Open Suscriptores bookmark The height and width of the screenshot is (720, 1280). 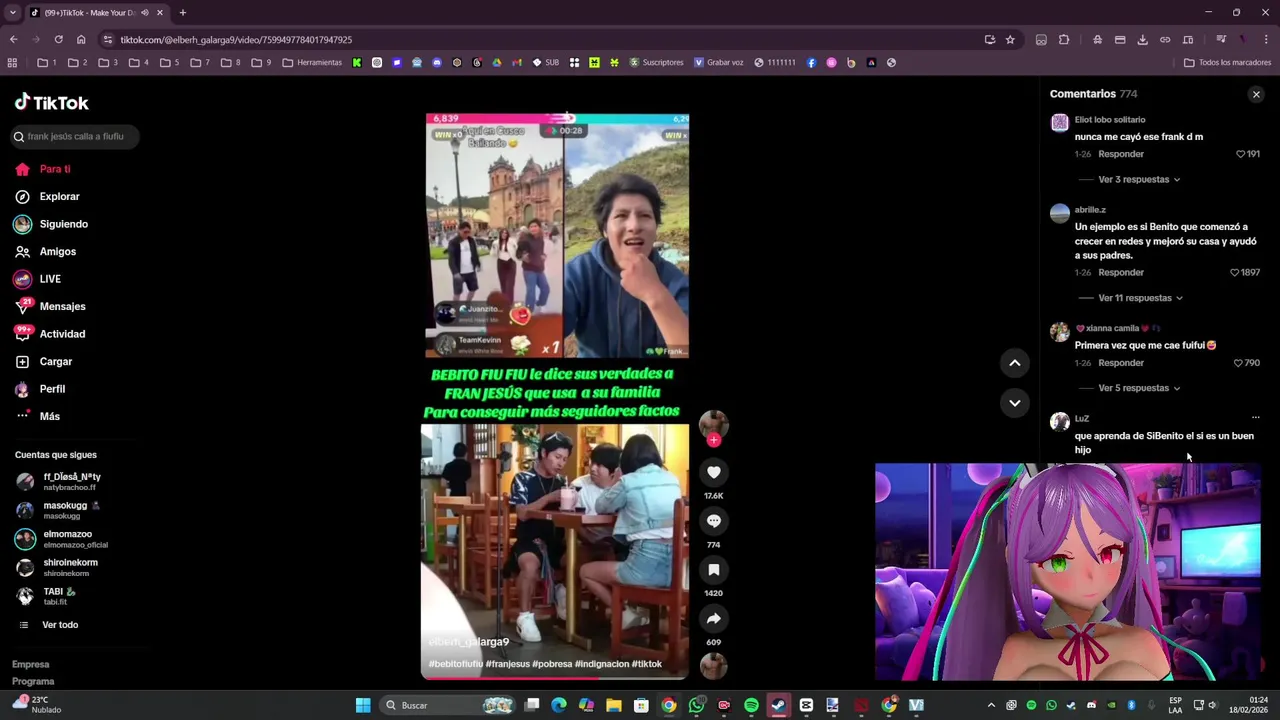[656, 62]
